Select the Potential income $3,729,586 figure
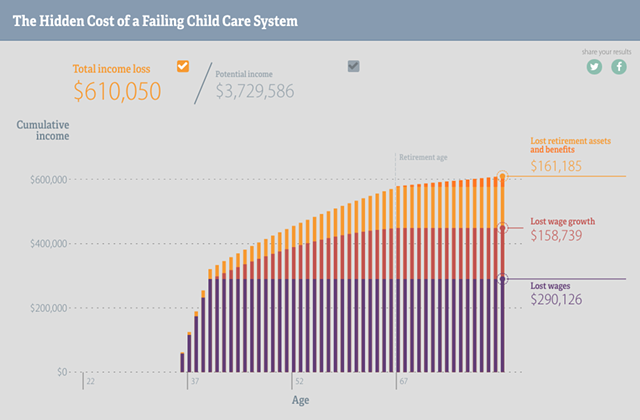This screenshot has height=420, width=640. (x=255, y=91)
